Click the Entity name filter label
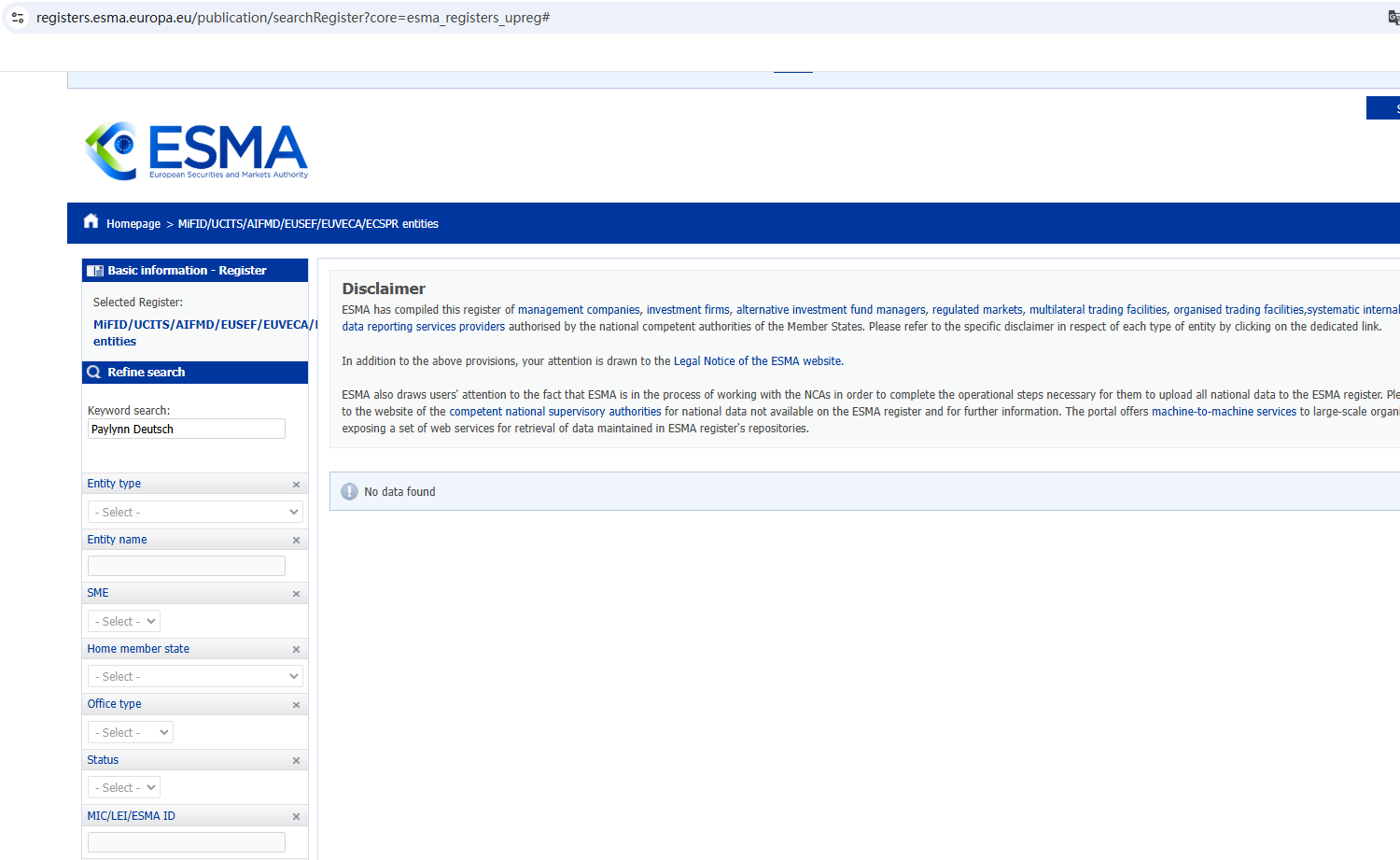Image resolution: width=1400 pixels, height=860 pixels. (117, 540)
